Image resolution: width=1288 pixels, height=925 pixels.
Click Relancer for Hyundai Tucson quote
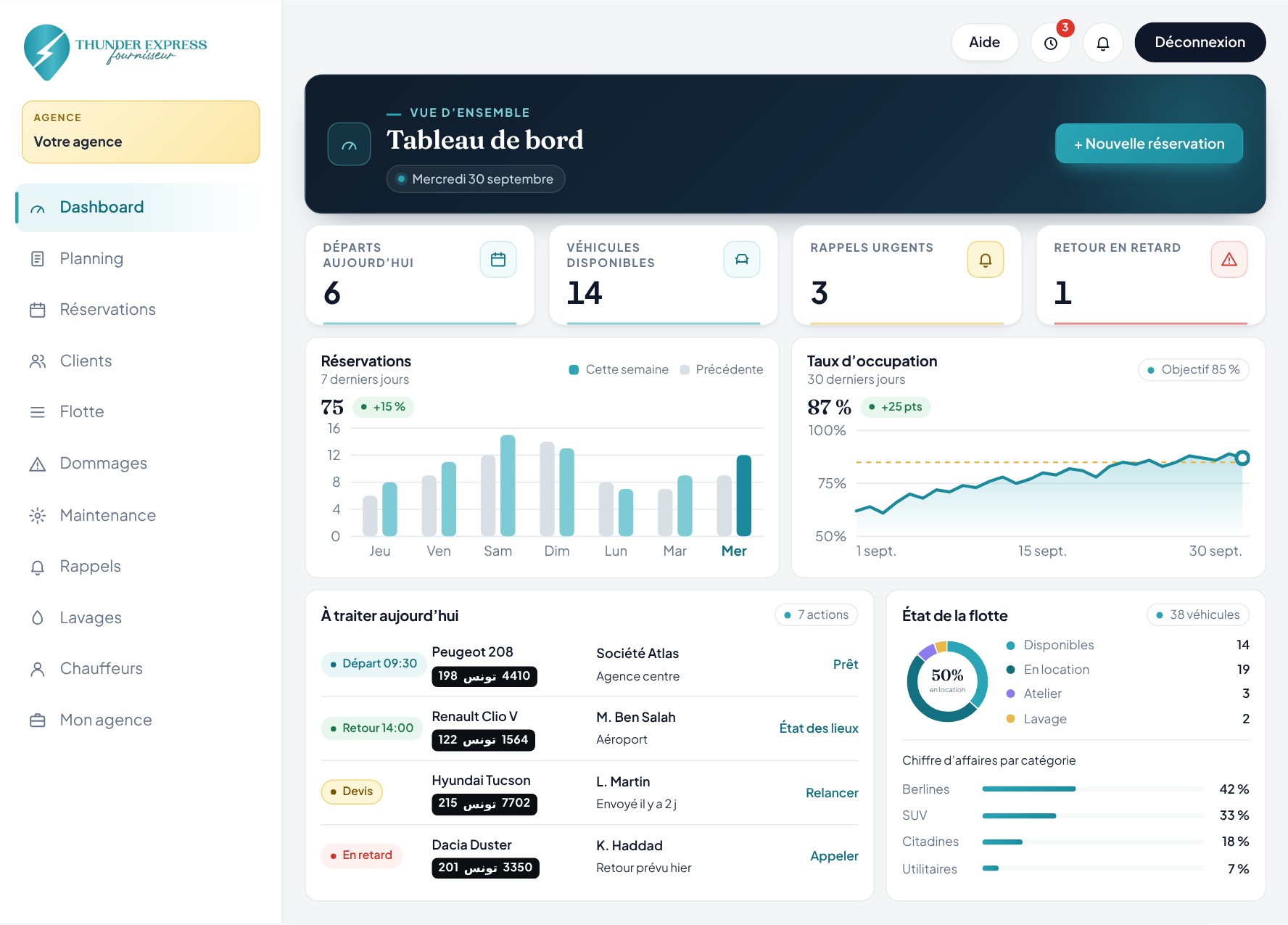(x=832, y=793)
